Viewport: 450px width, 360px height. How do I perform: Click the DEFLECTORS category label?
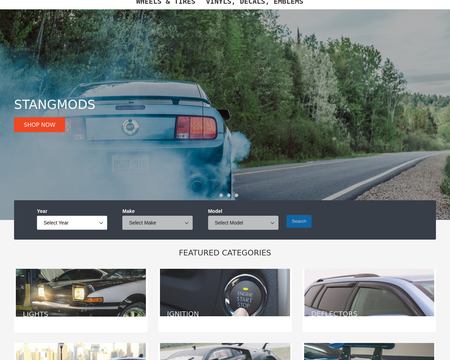pyautogui.click(x=334, y=314)
